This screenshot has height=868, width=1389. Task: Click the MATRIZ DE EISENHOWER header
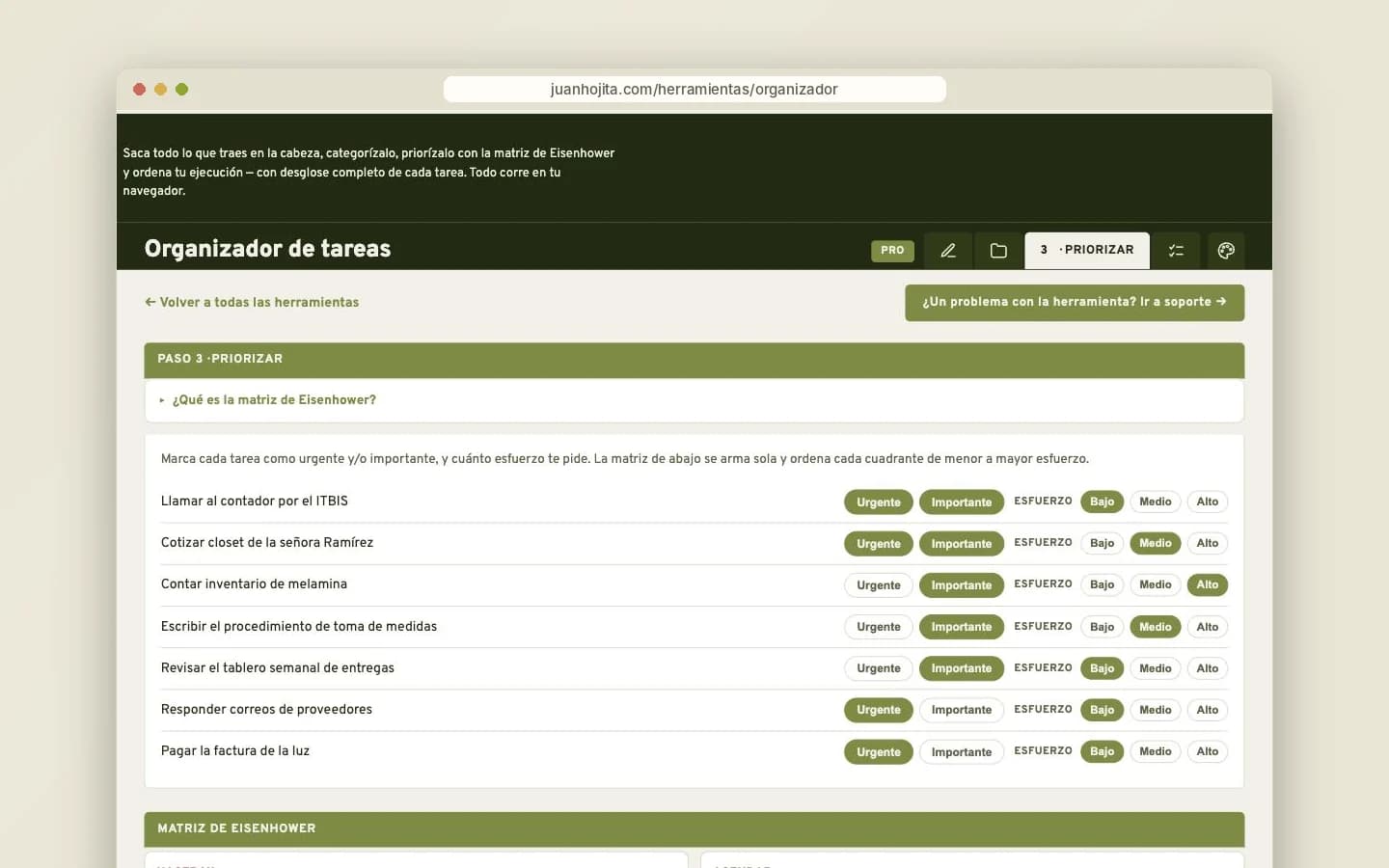pos(694,828)
